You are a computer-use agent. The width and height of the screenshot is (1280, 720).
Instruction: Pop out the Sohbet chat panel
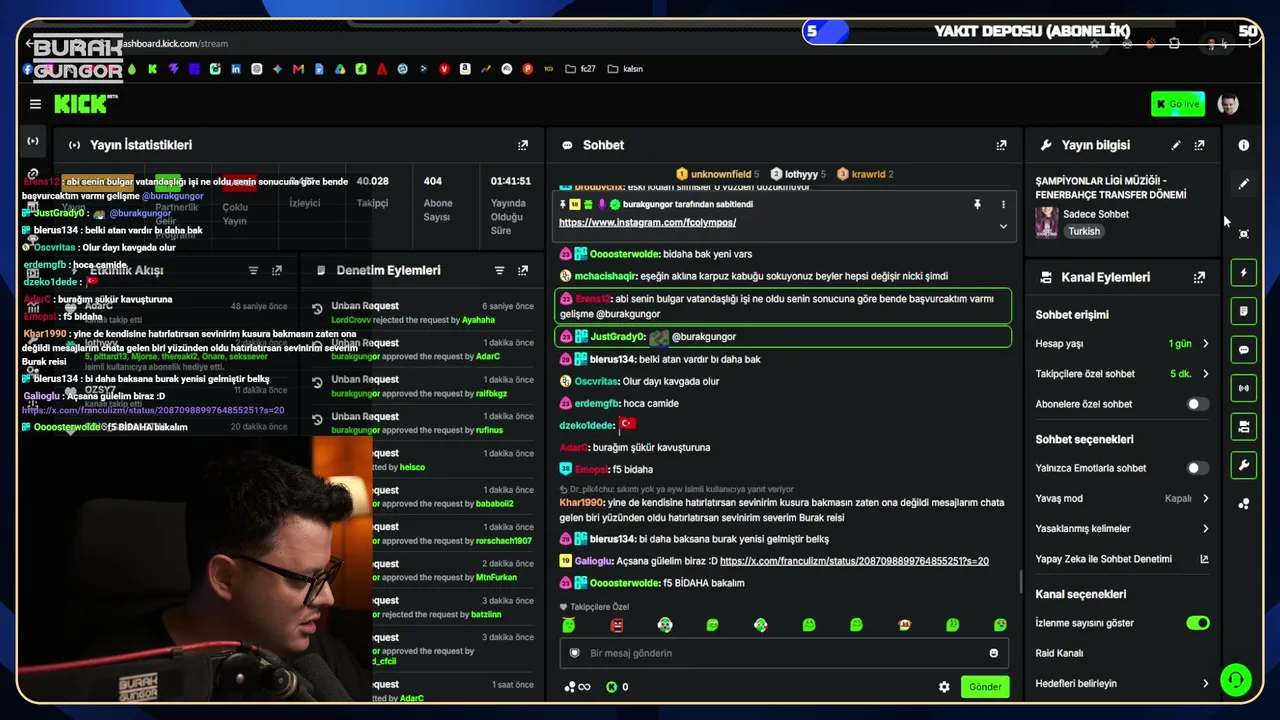1001,145
